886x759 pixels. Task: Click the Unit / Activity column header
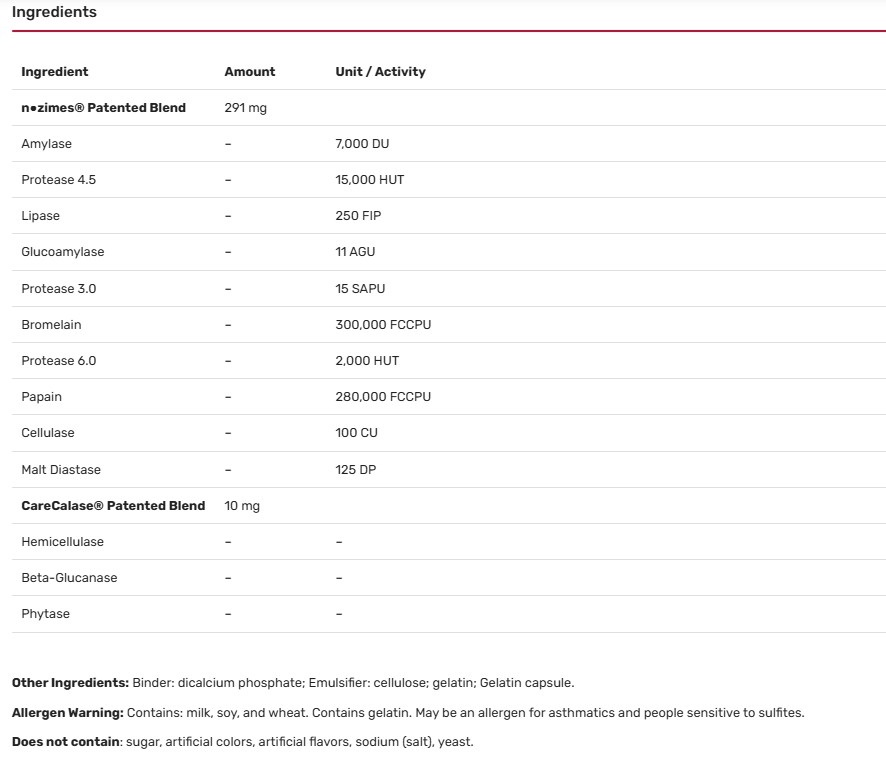pos(380,72)
